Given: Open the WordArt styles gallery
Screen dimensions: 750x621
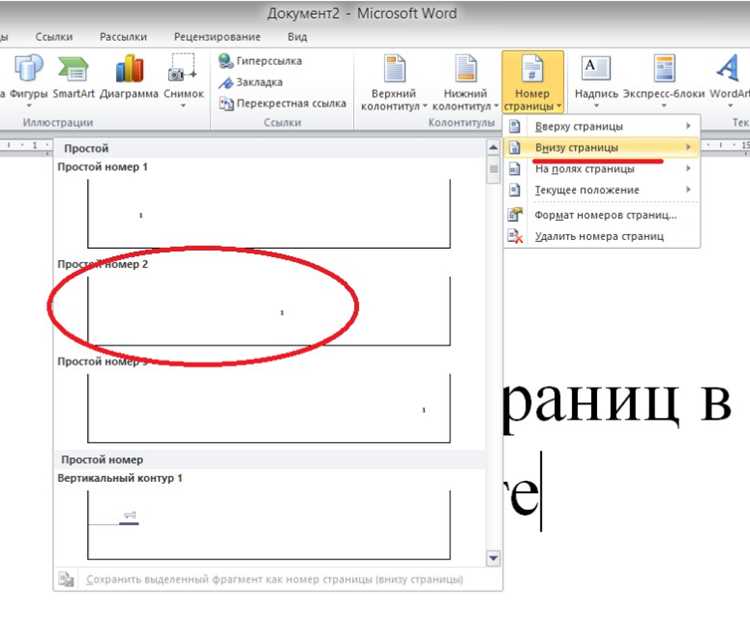Looking at the screenshot, I should [x=729, y=80].
